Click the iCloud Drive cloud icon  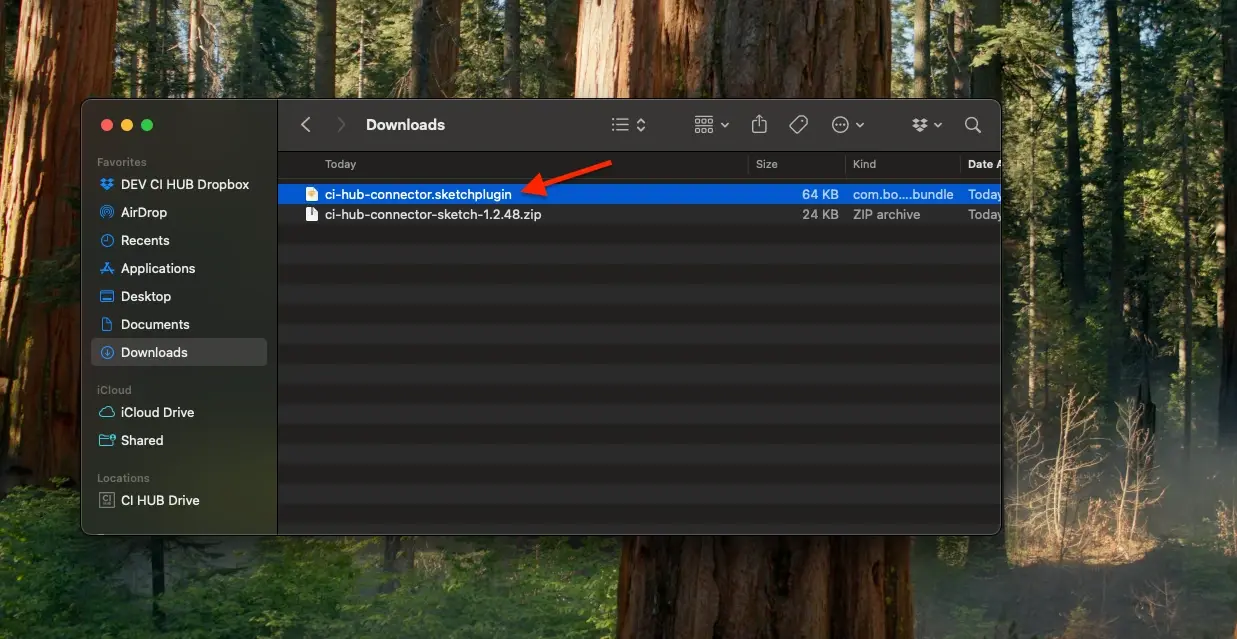107,412
